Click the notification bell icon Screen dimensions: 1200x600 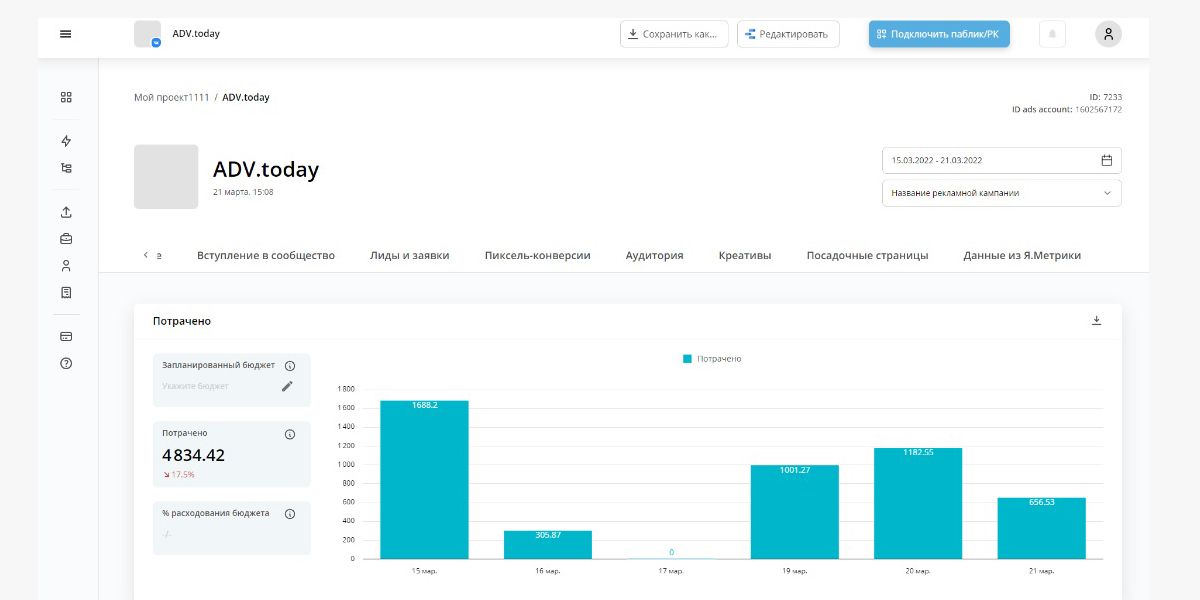1052,34
